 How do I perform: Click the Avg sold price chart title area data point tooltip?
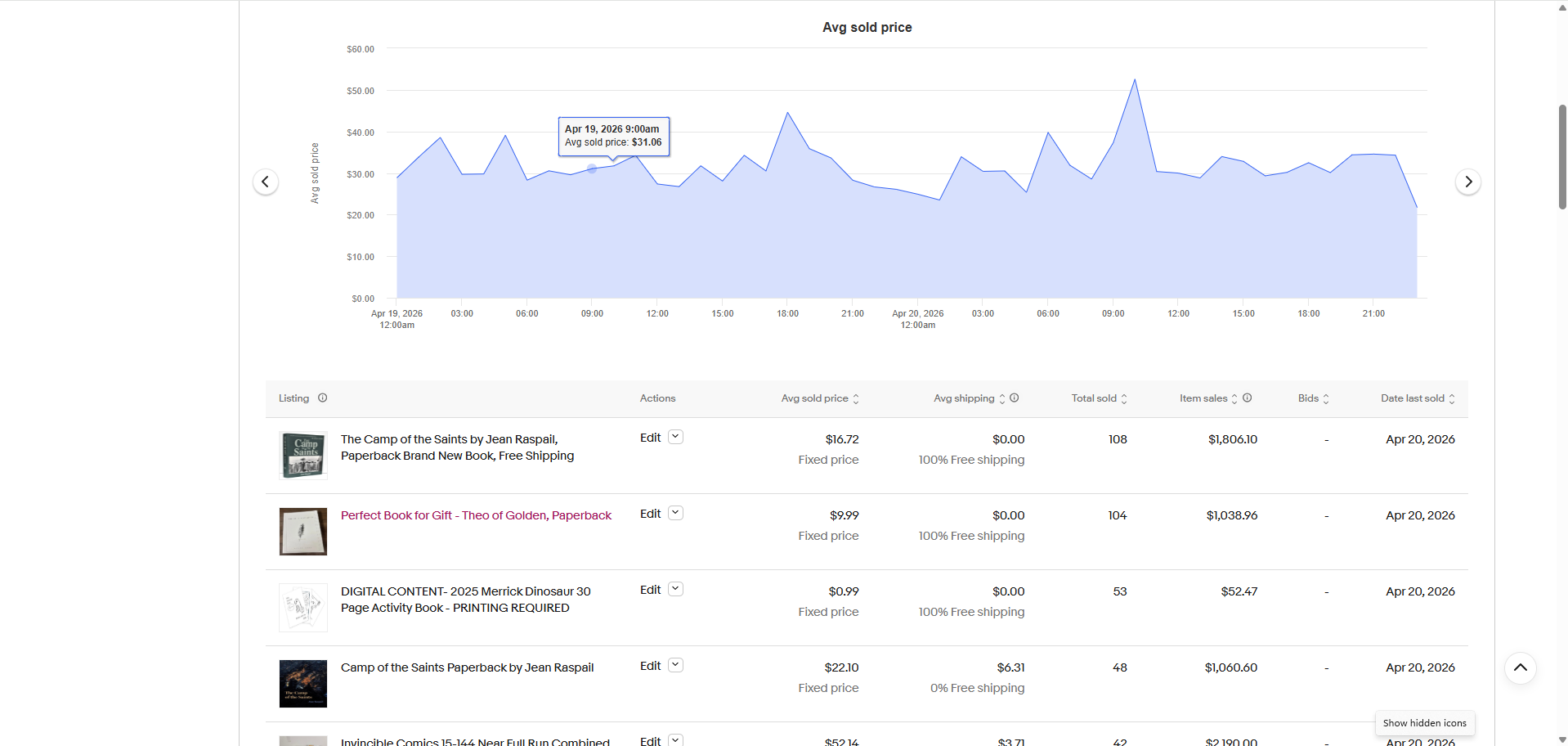pyautogui.click(x=613, y=136)
